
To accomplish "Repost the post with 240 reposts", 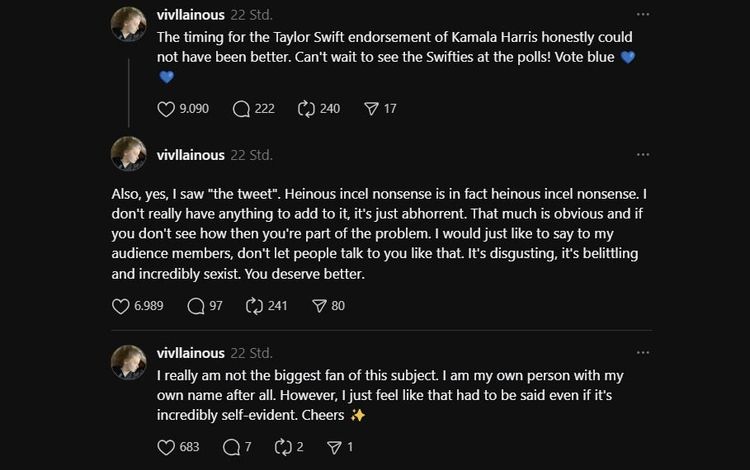I will coord(306,108).
